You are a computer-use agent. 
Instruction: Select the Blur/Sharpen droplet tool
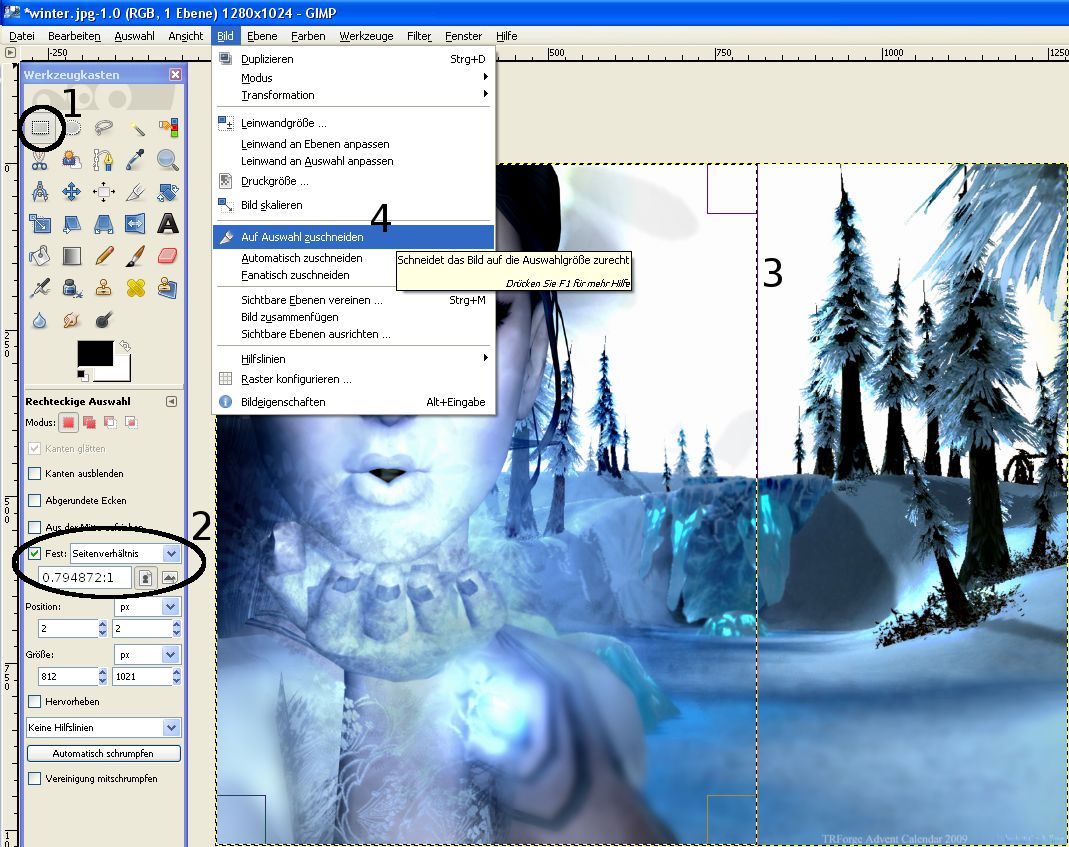tap(40, 320)
